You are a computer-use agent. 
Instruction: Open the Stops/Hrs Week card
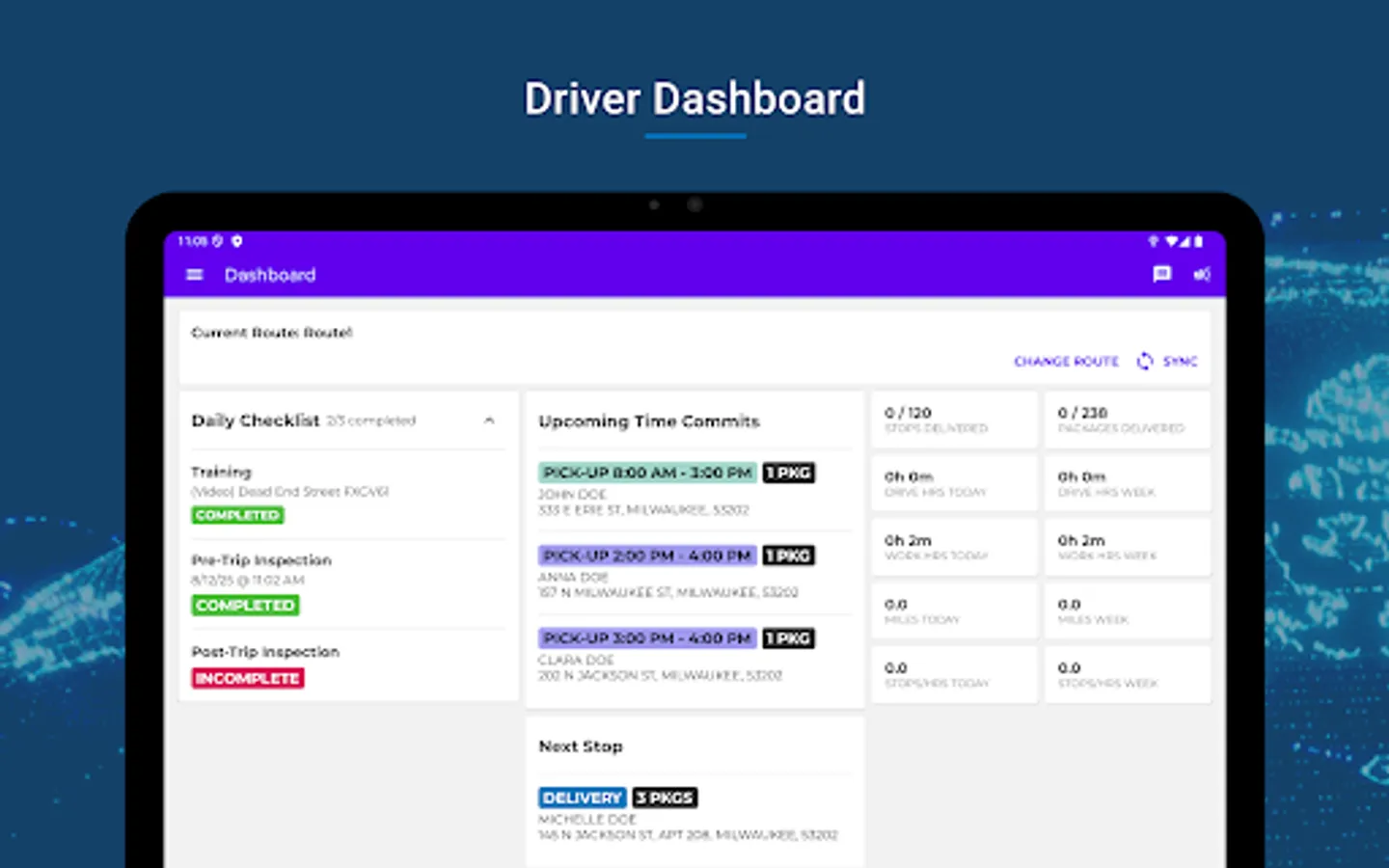click(1127, 674)
